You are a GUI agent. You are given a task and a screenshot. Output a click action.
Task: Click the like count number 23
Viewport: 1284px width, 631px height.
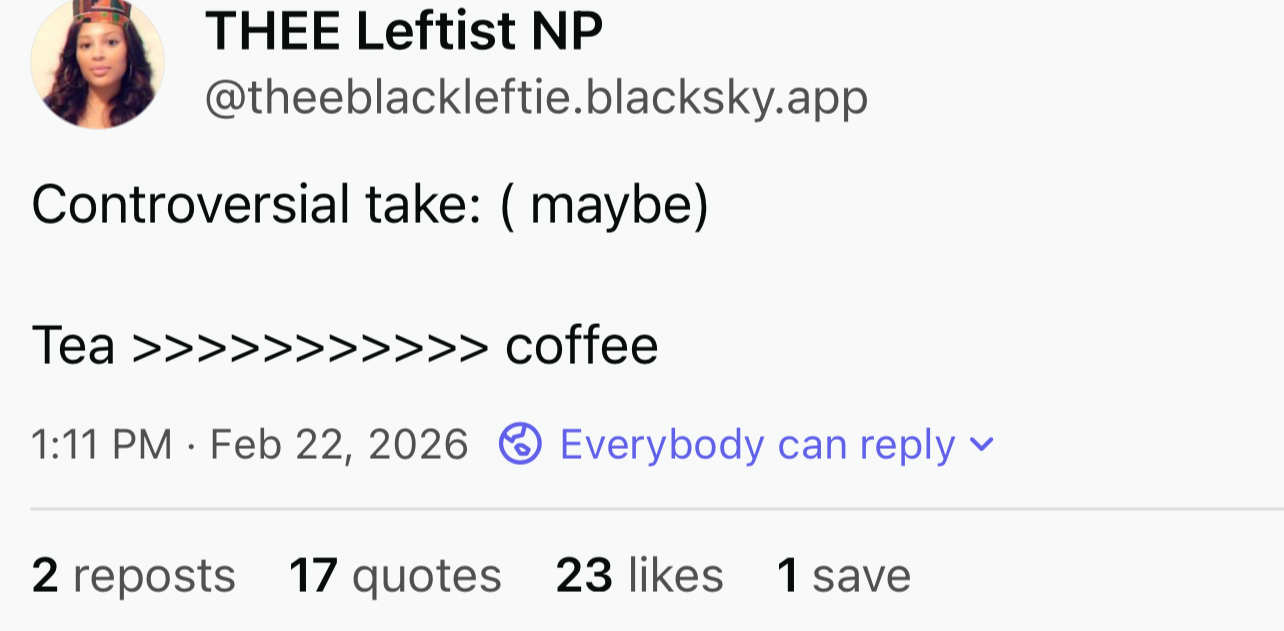(x=584, y=576)
